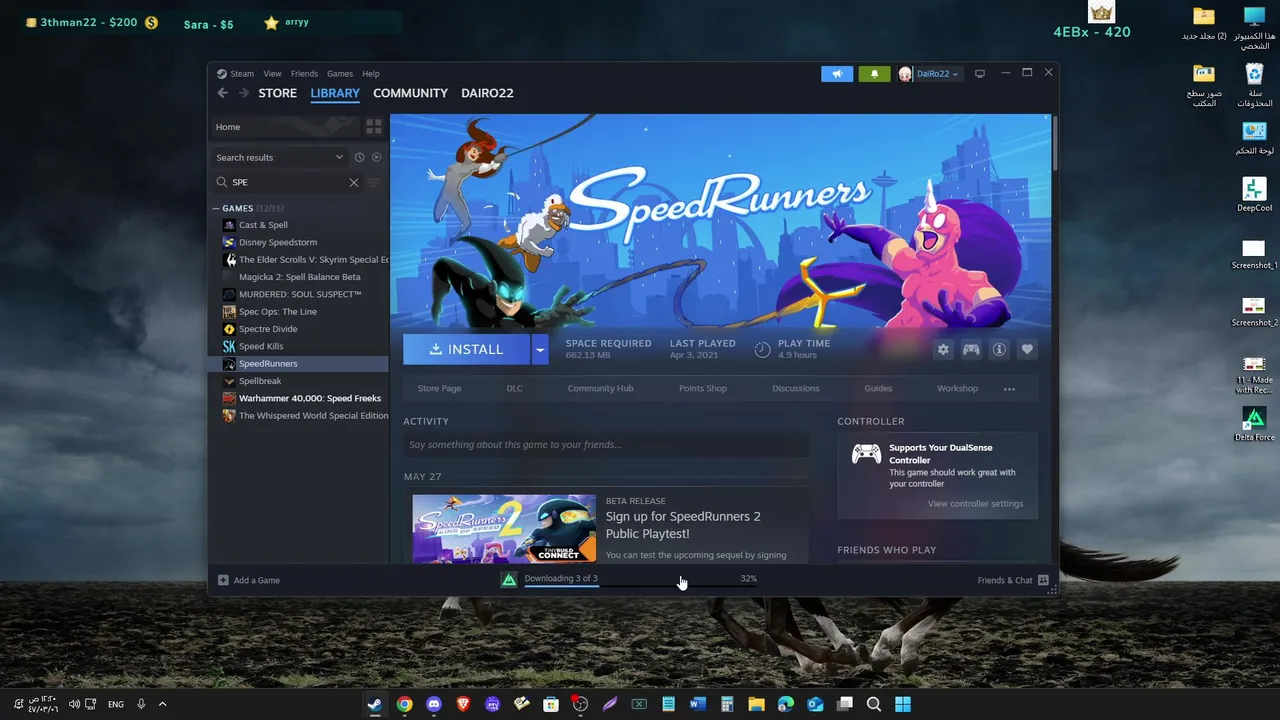Open the green notifications bell
Screen dimensions: 1280x720
pyautogui.click(x=874, y=74)
